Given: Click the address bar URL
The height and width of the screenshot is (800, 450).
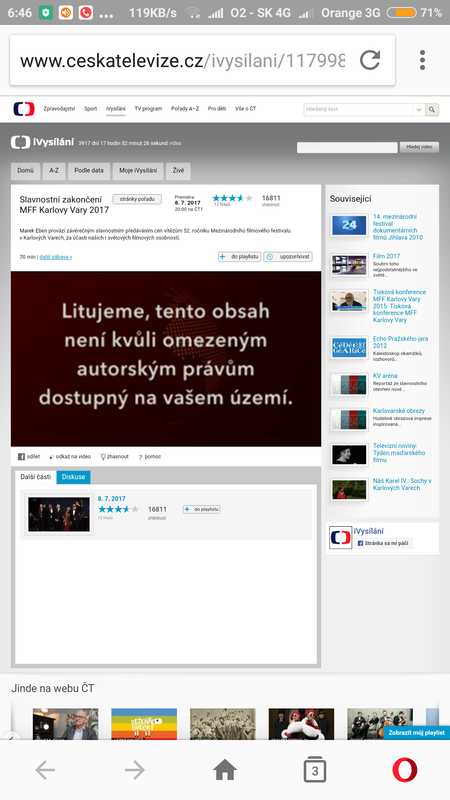Looking at the screenshot, I should (183, 61).
